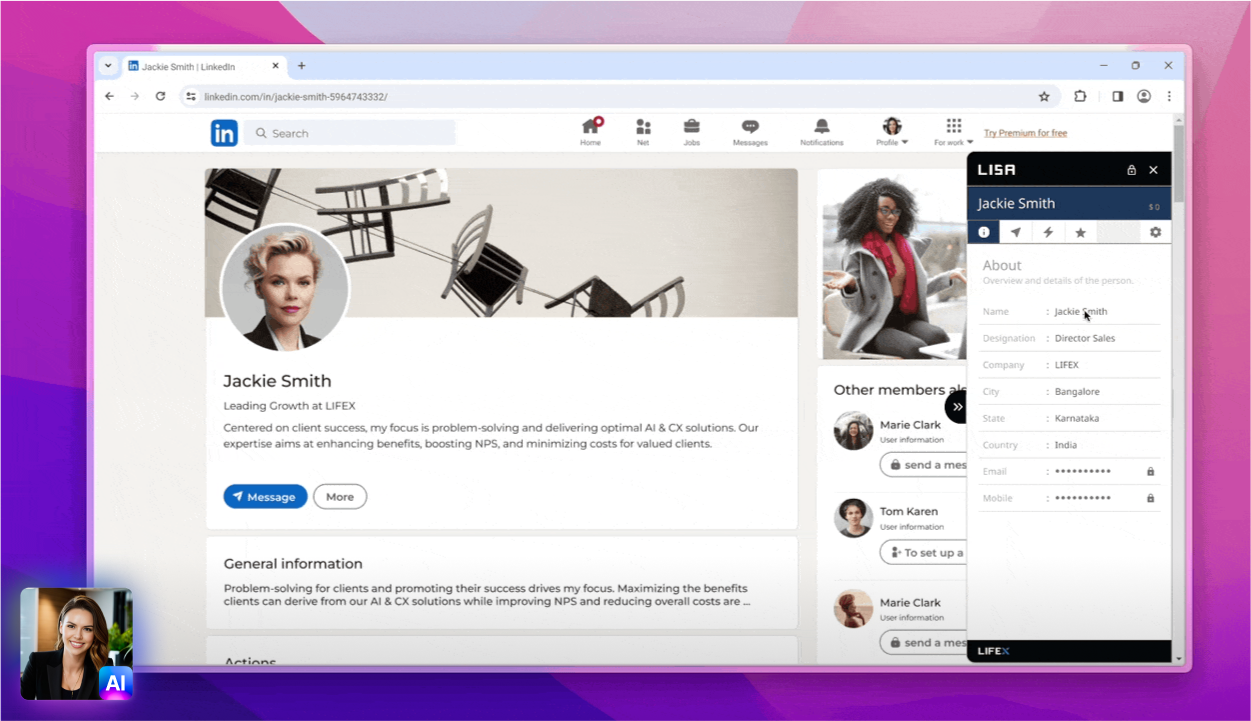Select the lightning bolt tab in LISA
1251x721 pixels.
click(1048, 232)
